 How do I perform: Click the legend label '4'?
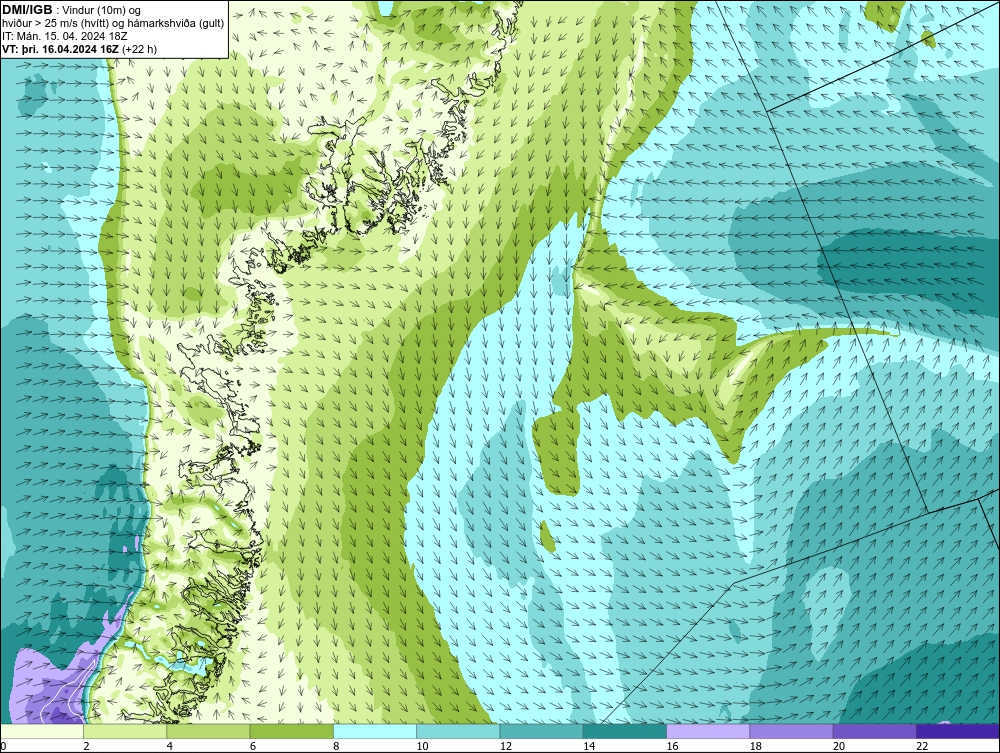pos(170,746)
